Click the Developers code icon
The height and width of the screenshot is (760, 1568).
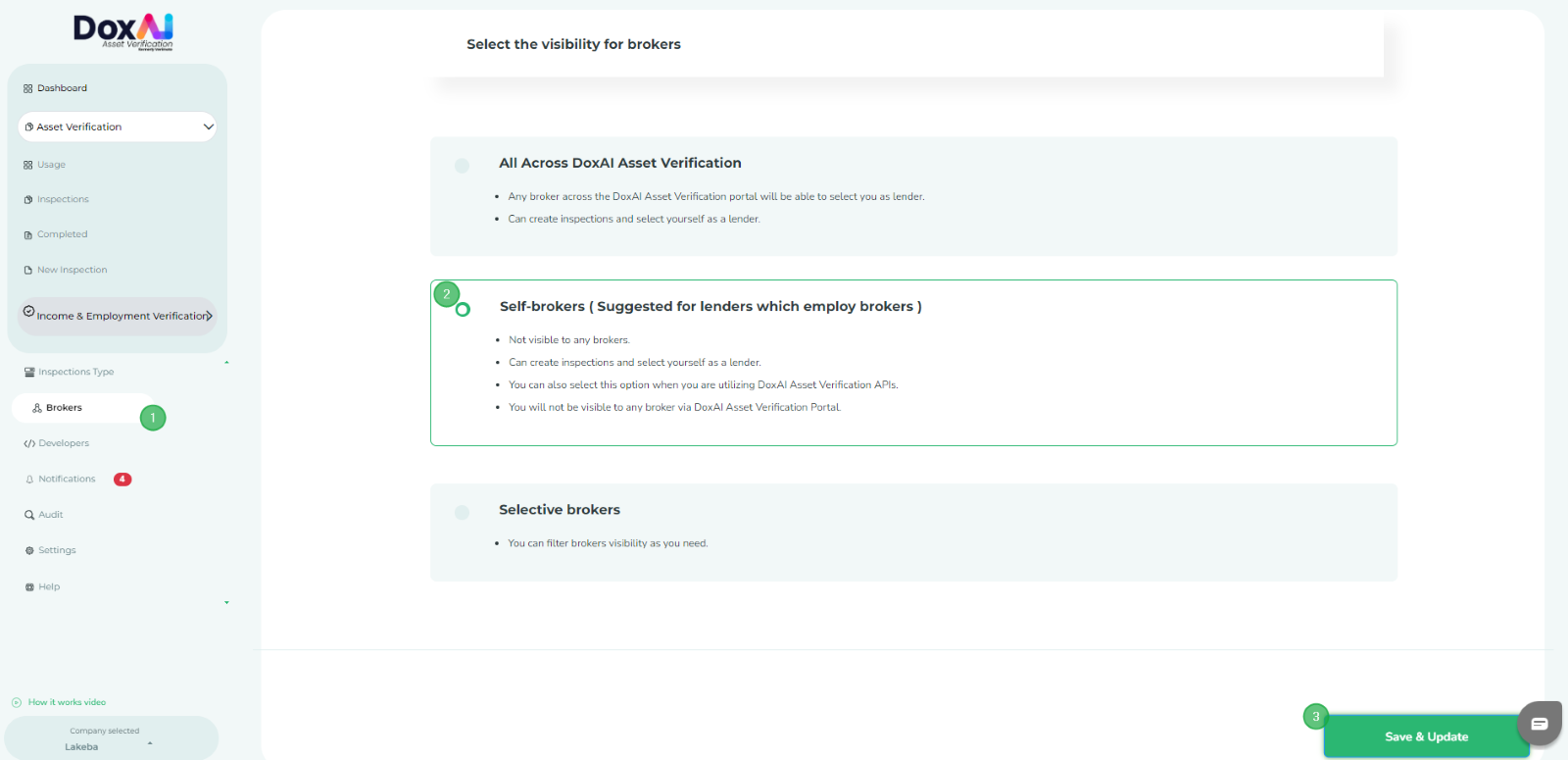(x=29, y=444)
